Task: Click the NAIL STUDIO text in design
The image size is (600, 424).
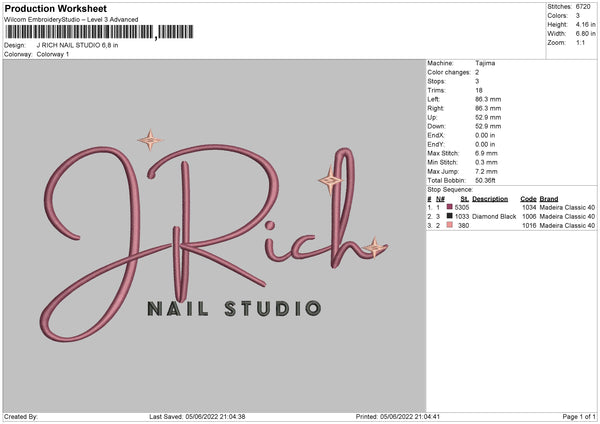Action: pyautogui.click(x=234, y=308)
